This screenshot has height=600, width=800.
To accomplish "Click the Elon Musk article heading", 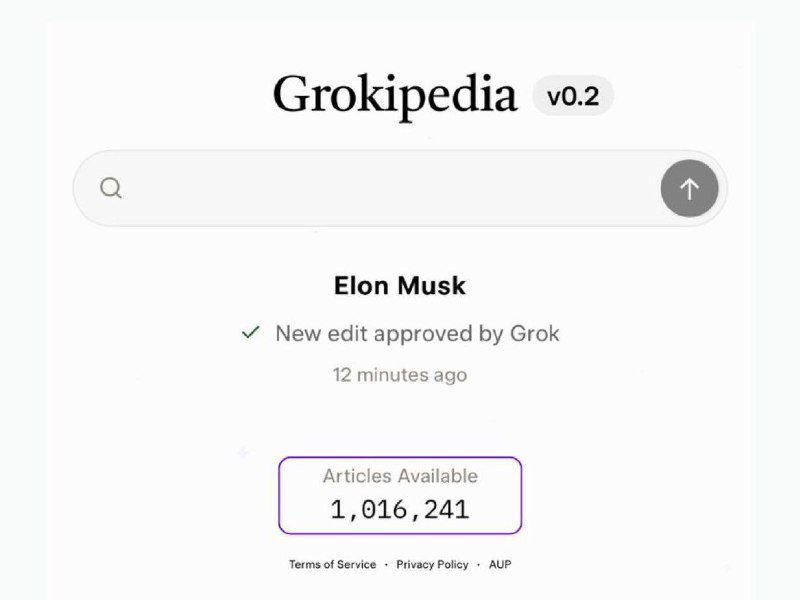I will pyautogui.click(x=399, y=286).
